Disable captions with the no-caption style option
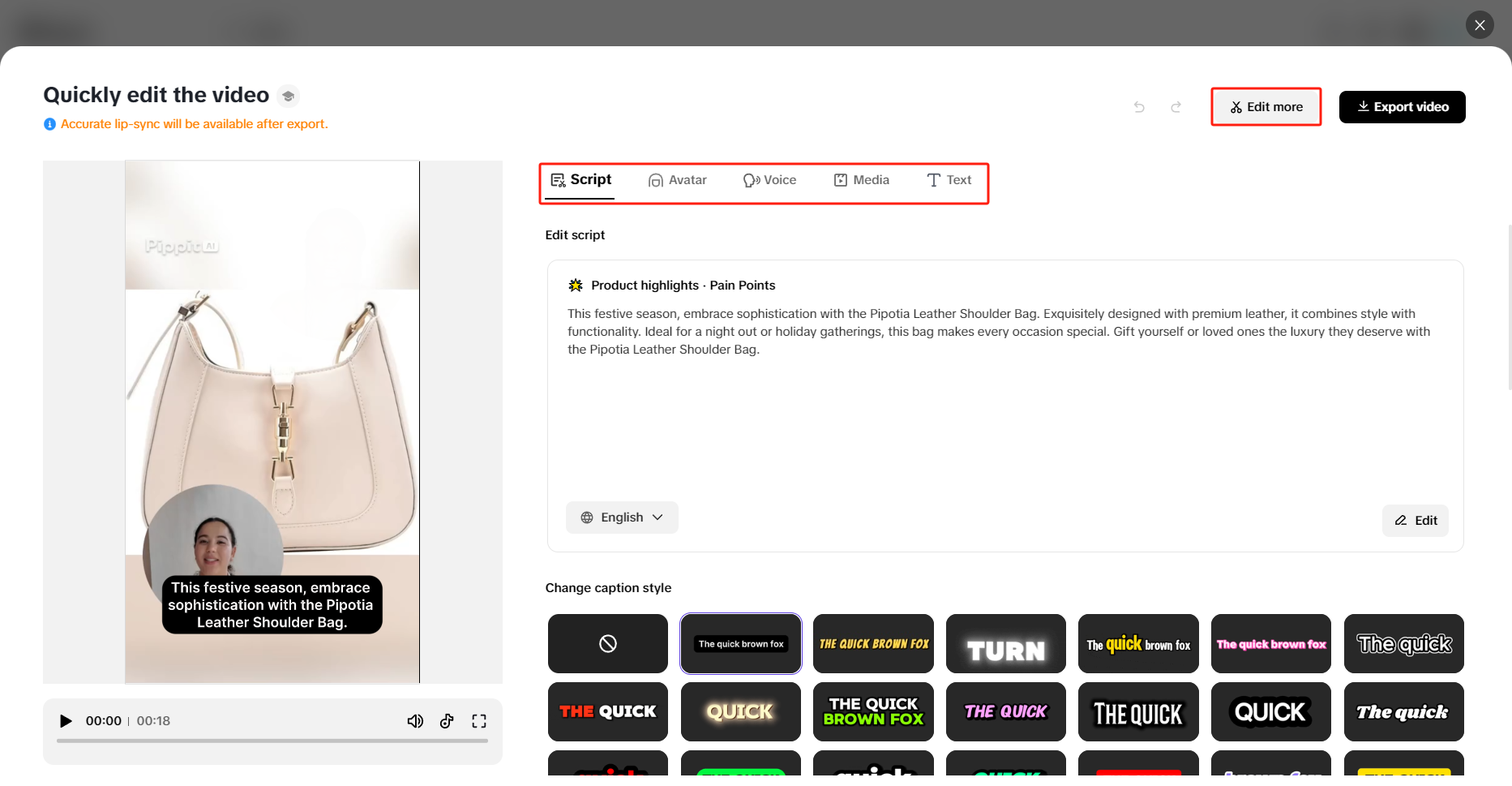The height and width of the screenshot is (786, 1512). pyautogui.click(x=607, y=643)
